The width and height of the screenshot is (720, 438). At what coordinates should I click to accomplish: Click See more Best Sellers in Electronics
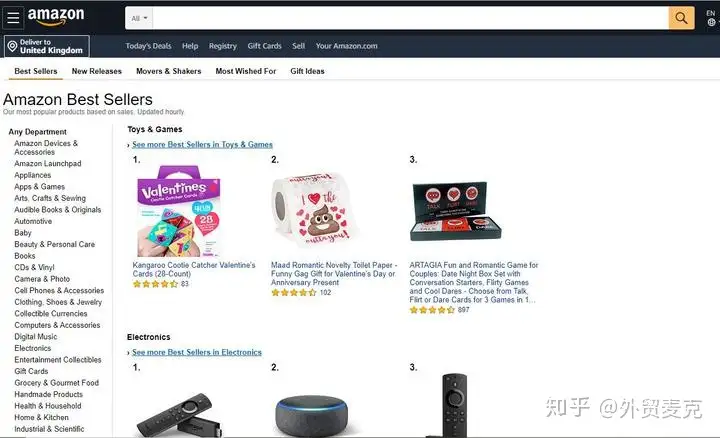(197, 352)
